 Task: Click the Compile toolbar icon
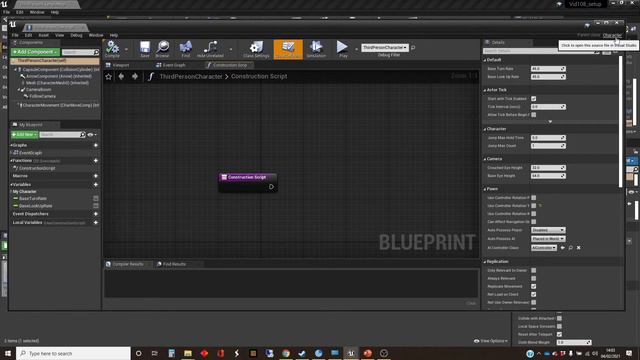point(112,49)
